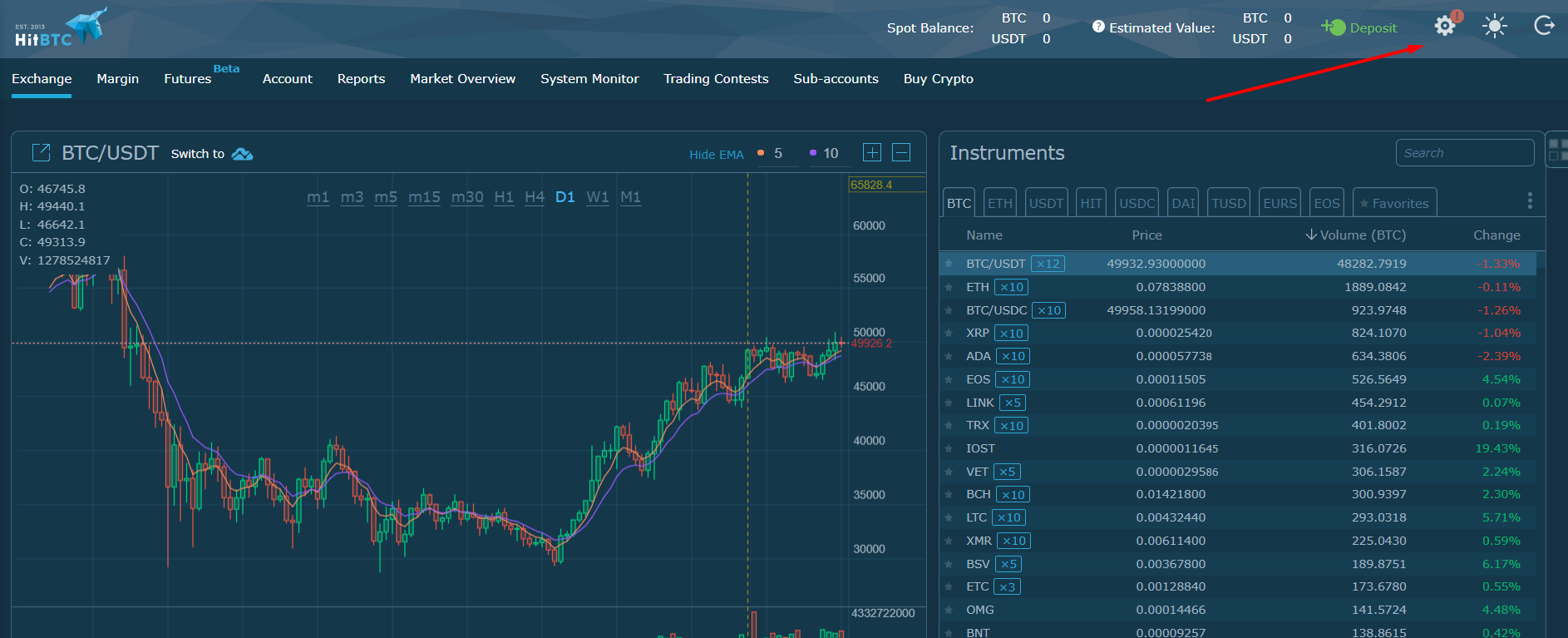Image resolution: width=1568 pixels, height=638 pixels.
Task: Favorite LTC row star
Action: coord(949,517)
